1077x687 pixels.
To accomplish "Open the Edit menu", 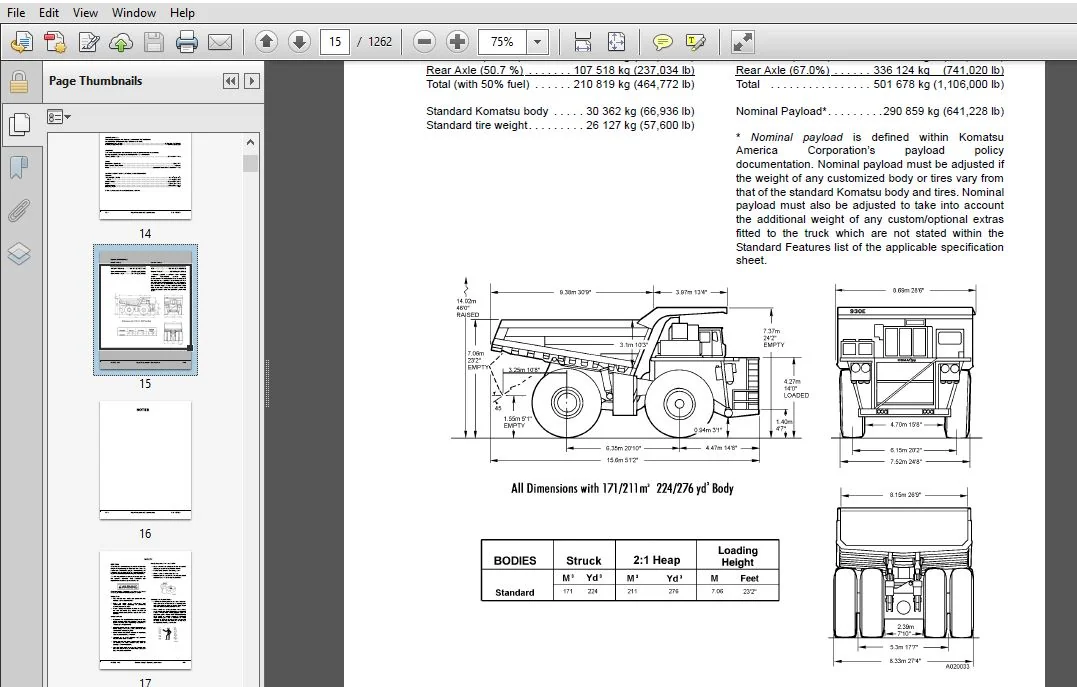I will click(x=49, y=12).
